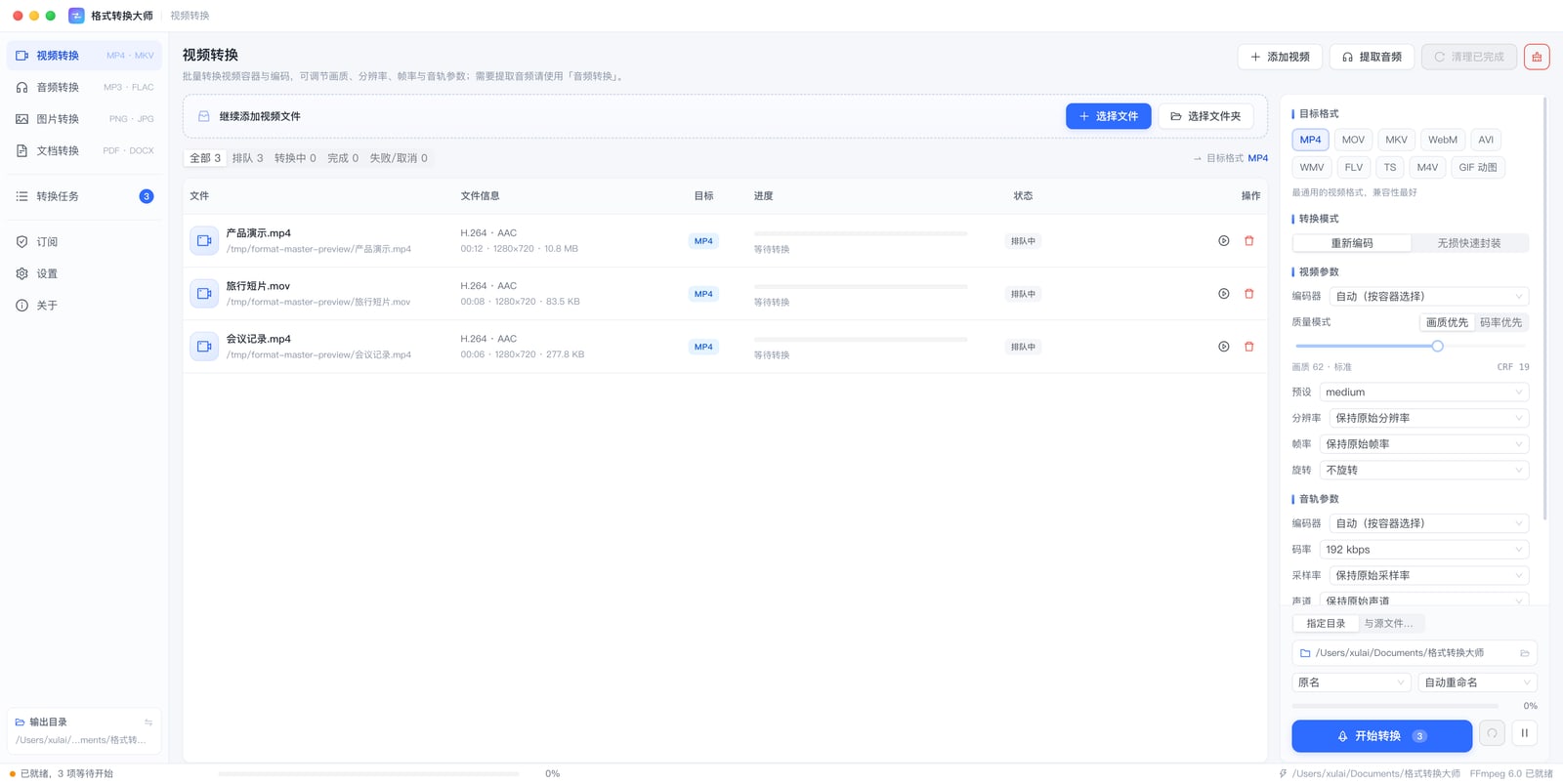
Task: Click the red clear-list icon button
Action: pyautogui.click(x=1537, y=57)
